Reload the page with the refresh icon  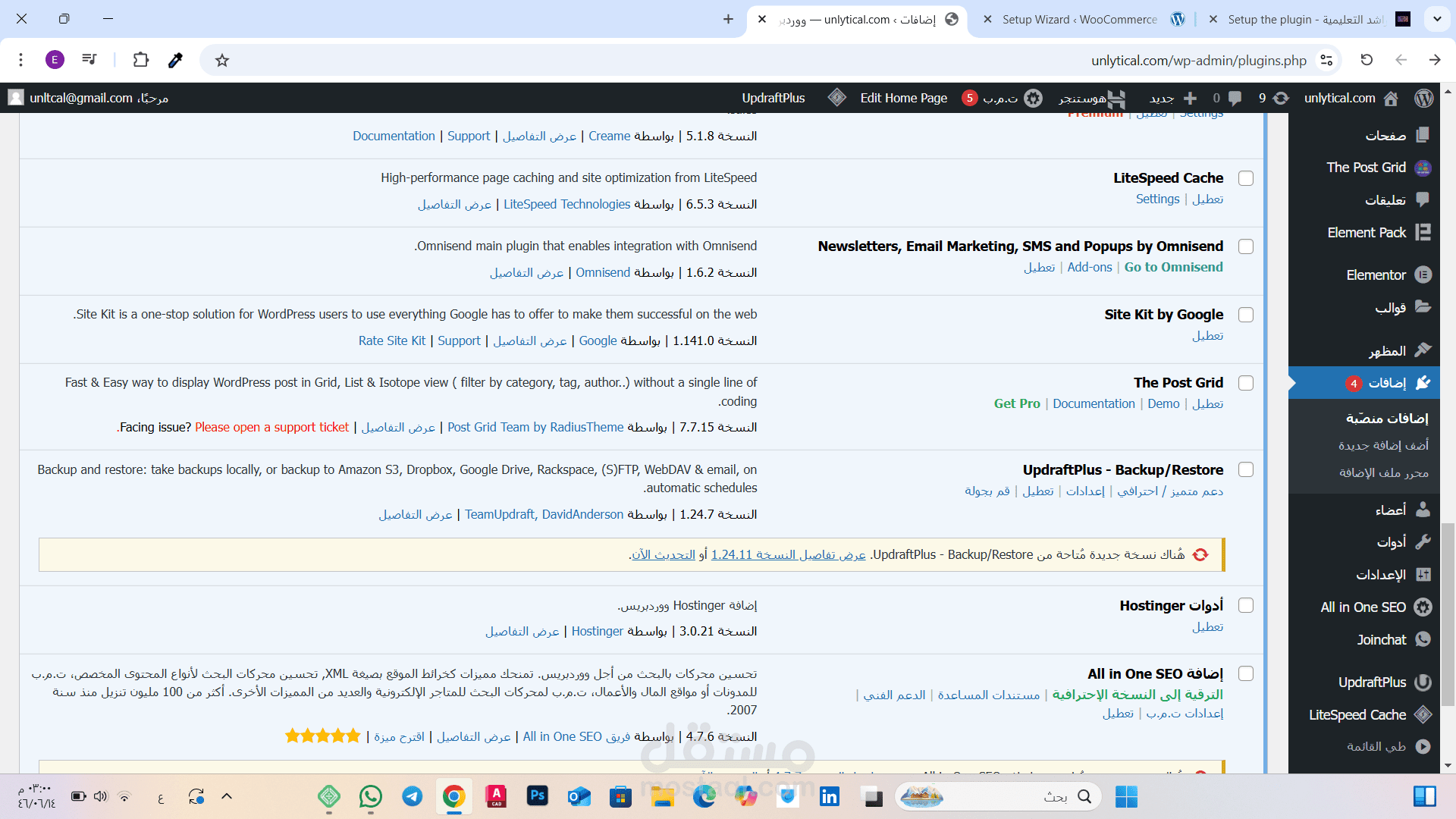(1367, 60)
